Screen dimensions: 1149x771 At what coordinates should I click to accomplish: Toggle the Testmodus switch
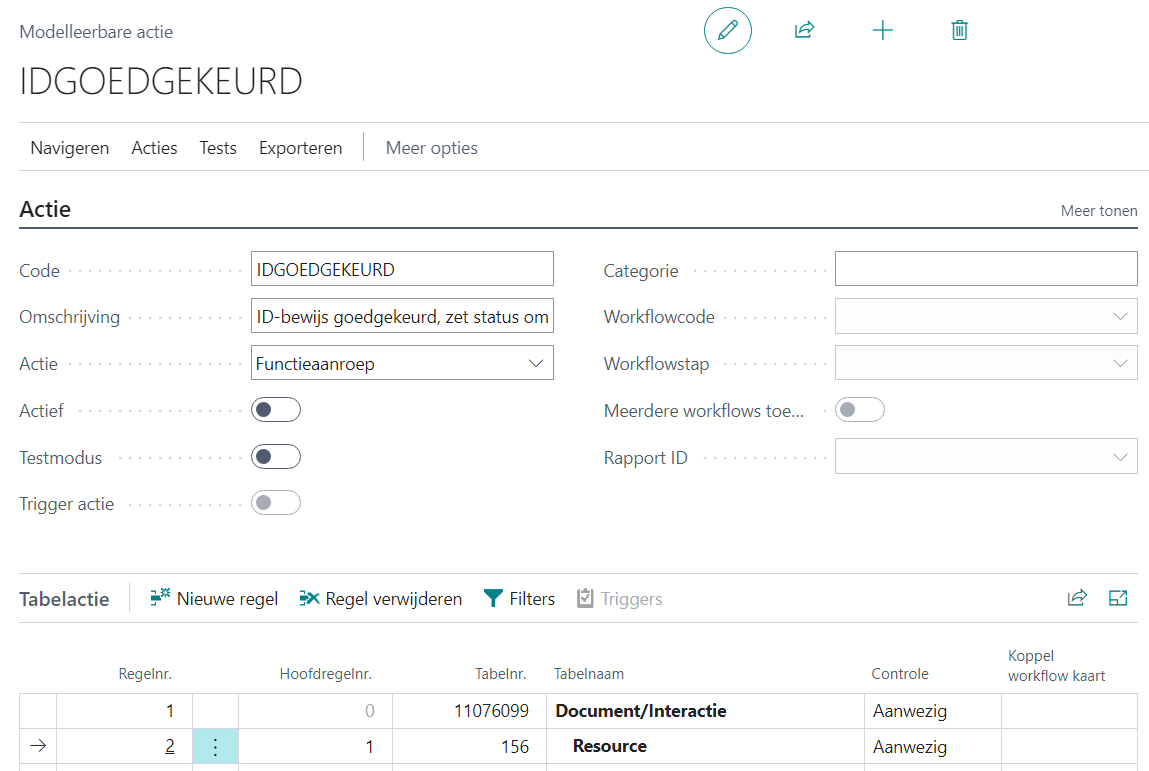tap(276, 457)
